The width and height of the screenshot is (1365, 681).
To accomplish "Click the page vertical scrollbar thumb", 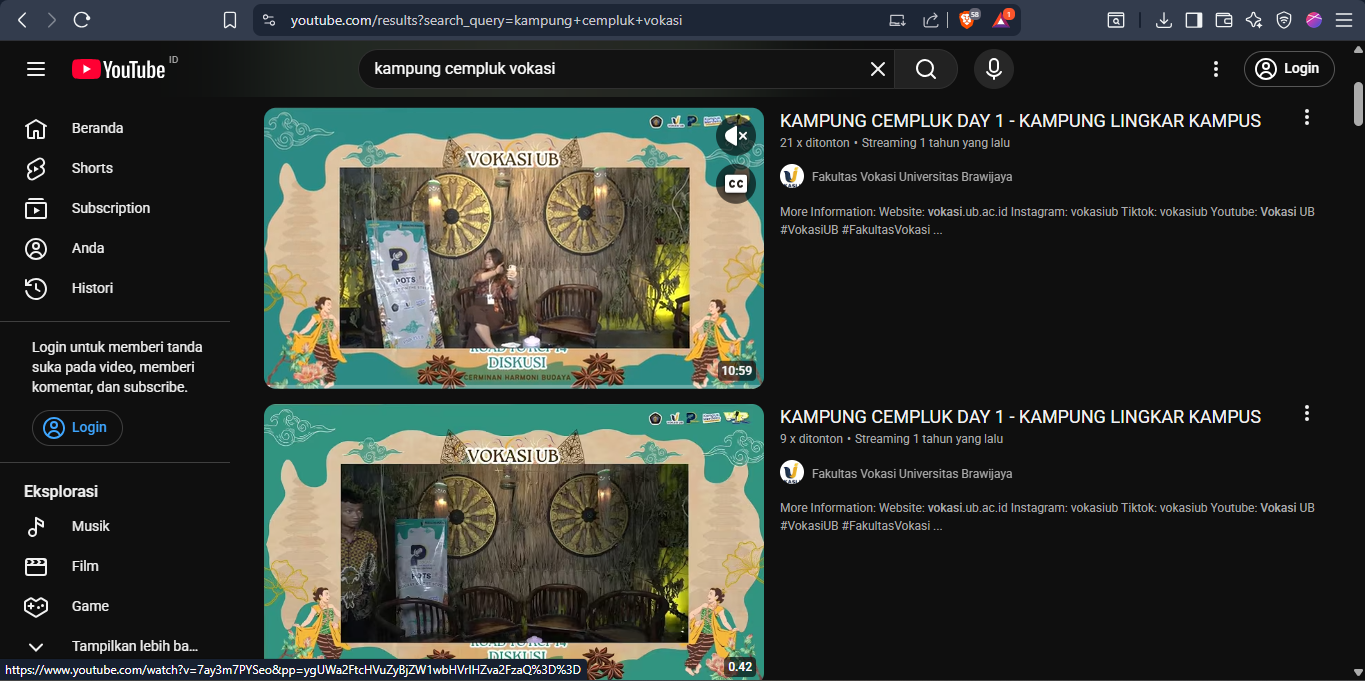I will pos(1358,103).
